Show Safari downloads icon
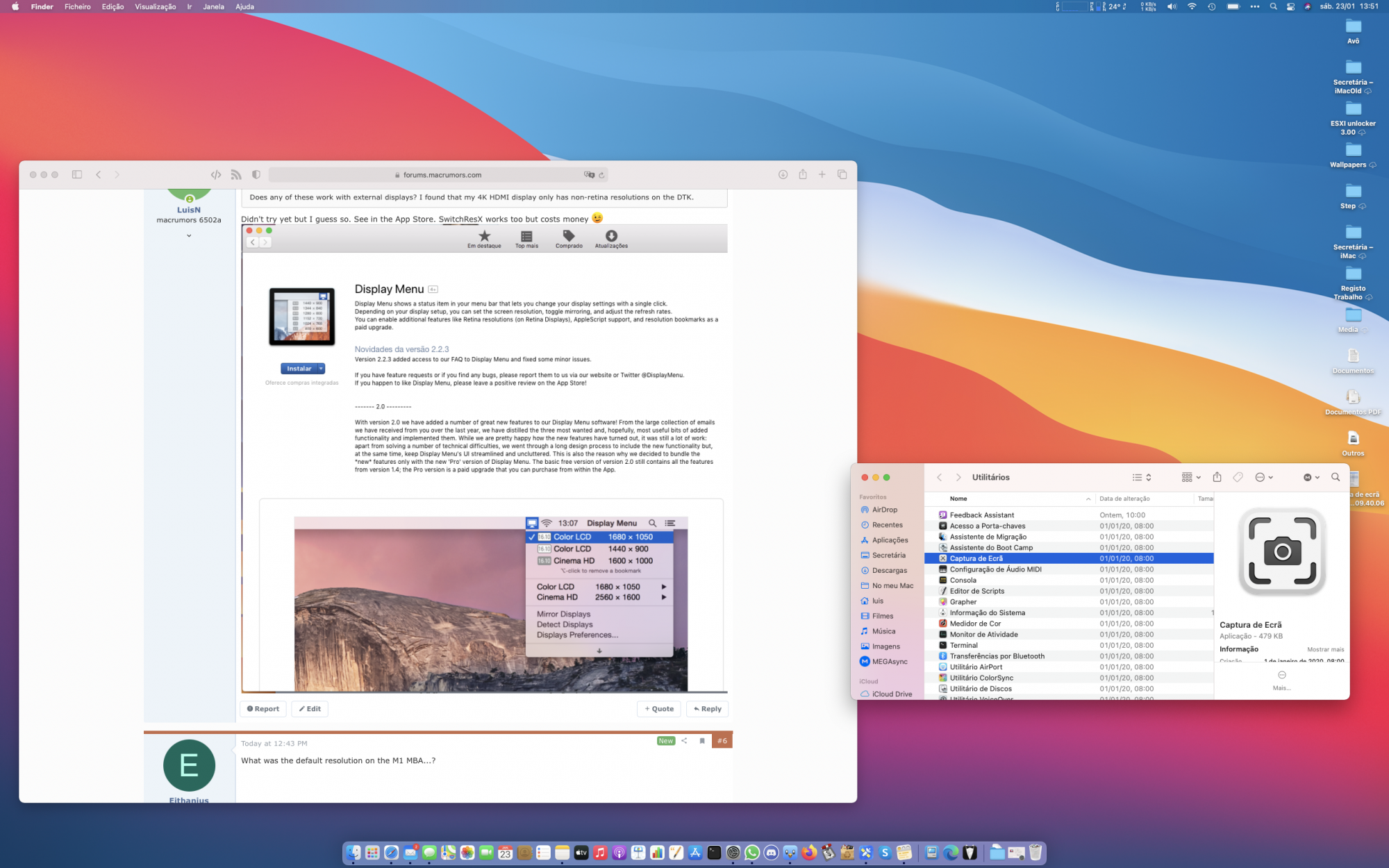This screenshot has width=1389, height=868. click(x=783, y=174)
